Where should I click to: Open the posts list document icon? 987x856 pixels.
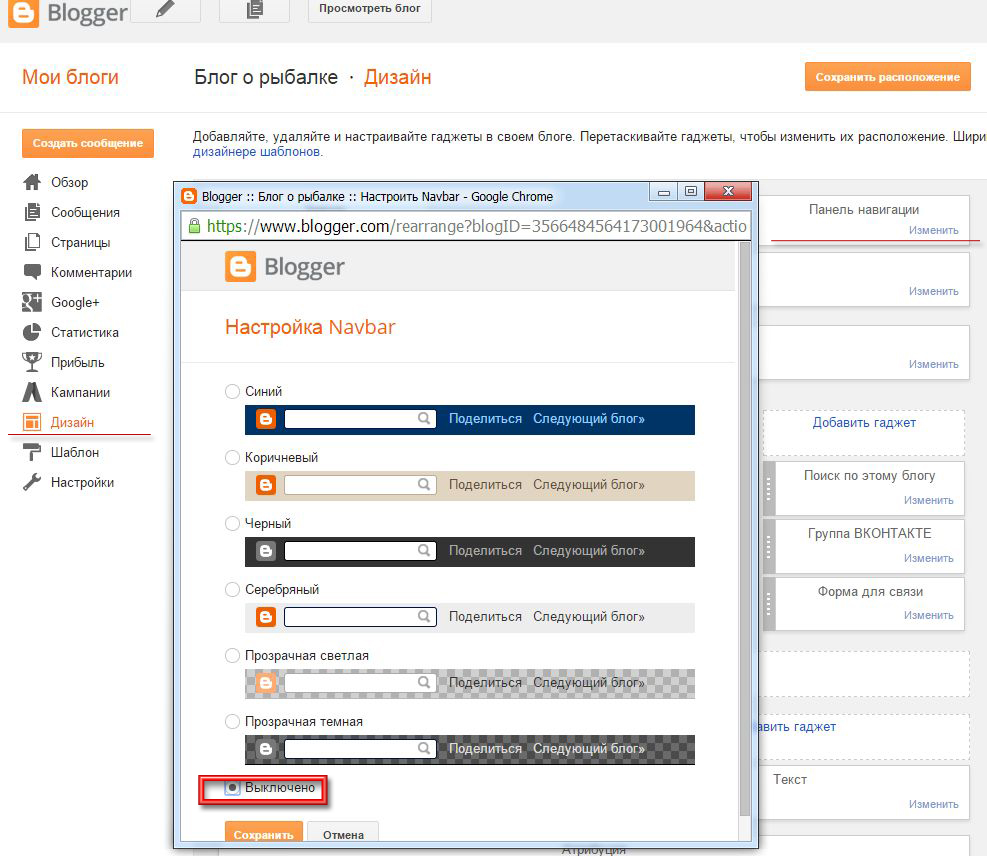(254, 10)
